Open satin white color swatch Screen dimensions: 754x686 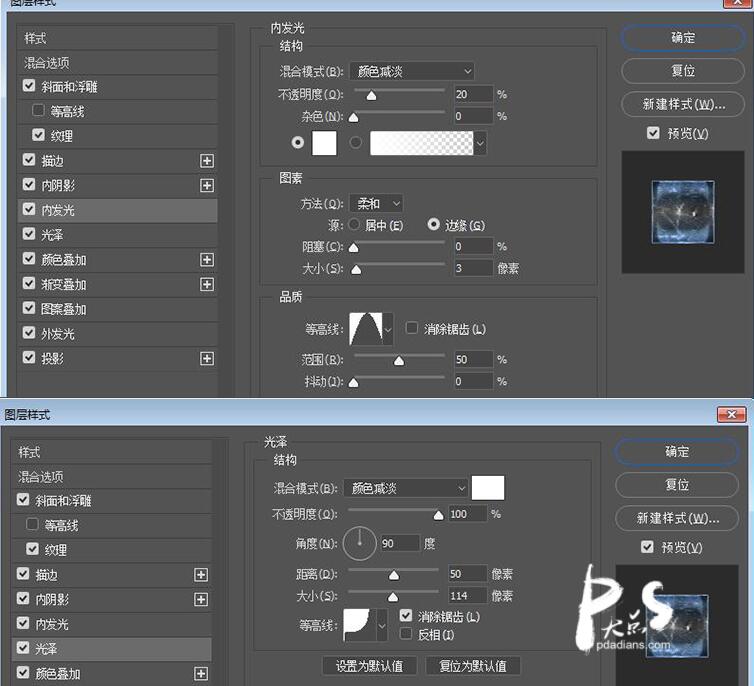click(x=488, y=488)
